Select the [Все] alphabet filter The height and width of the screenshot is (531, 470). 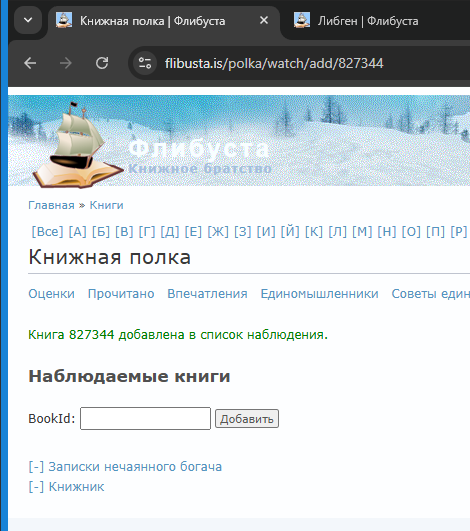[x=47, y=232]
